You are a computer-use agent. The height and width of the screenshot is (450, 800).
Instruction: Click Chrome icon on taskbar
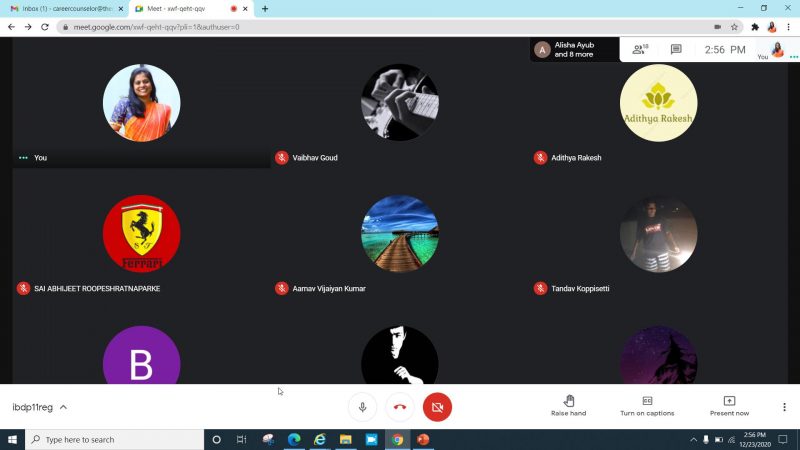tap(397, 439)
